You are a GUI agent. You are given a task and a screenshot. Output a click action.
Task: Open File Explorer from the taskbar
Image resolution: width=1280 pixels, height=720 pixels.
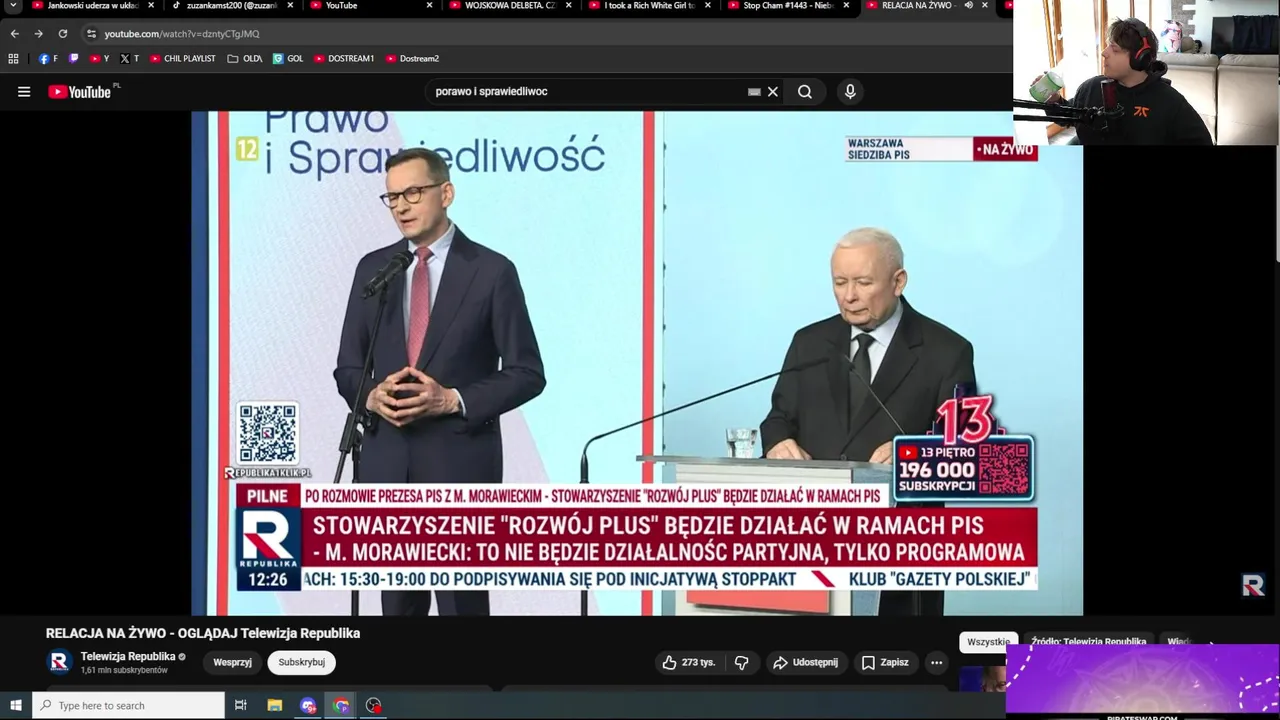point(275,705)
